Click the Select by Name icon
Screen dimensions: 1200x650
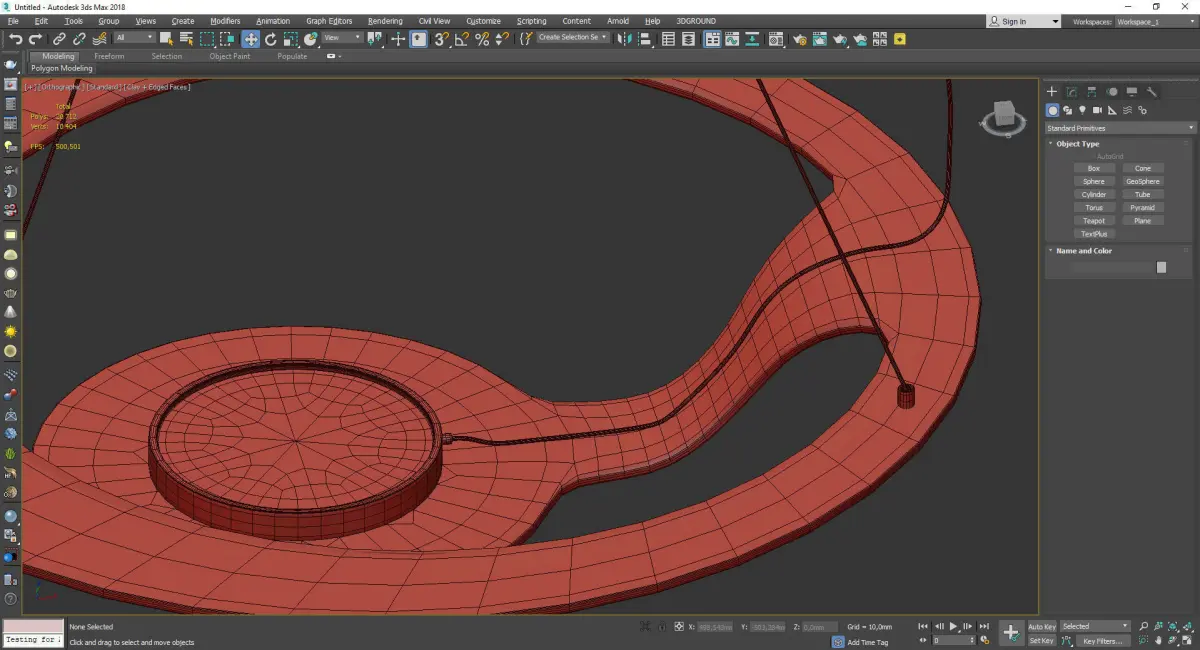pyautogui.click(x=186, y=39)
